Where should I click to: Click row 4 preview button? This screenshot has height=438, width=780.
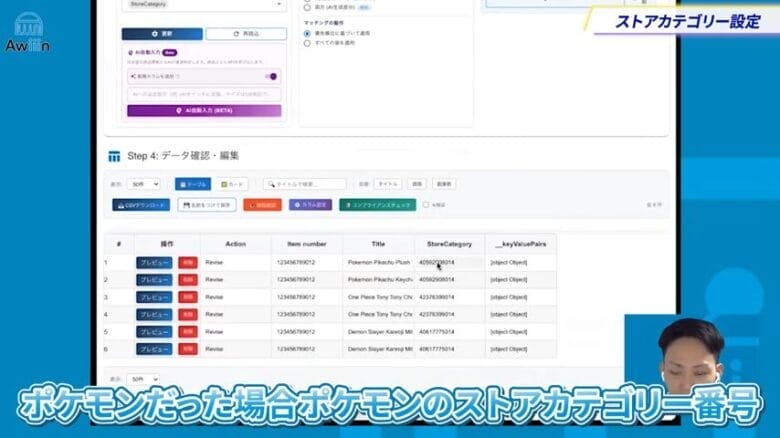[x=154, y=315]
